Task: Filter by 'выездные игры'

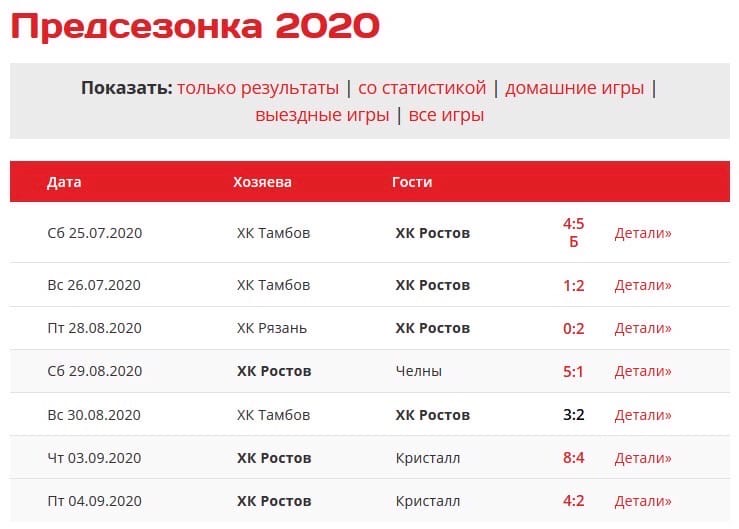Action: click(x=322, y=115)
